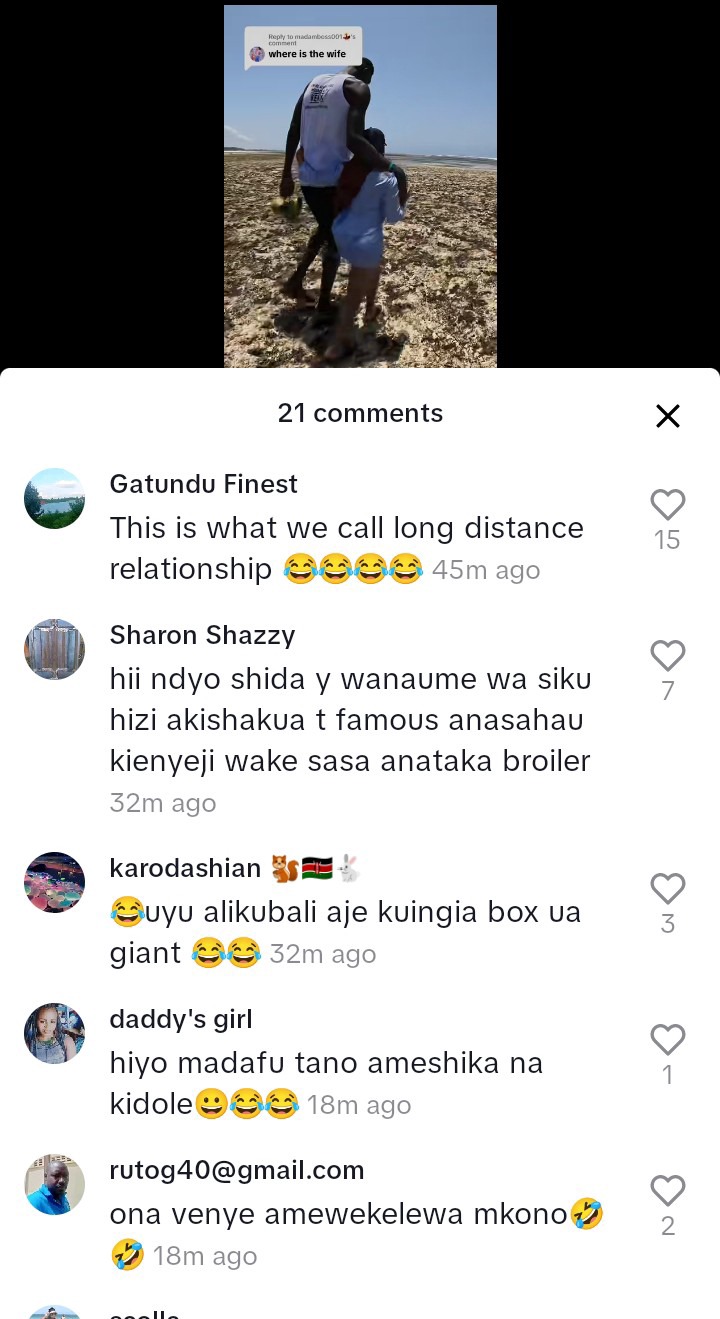Tap the heart on Sharon Shazzy's comment

667,656
